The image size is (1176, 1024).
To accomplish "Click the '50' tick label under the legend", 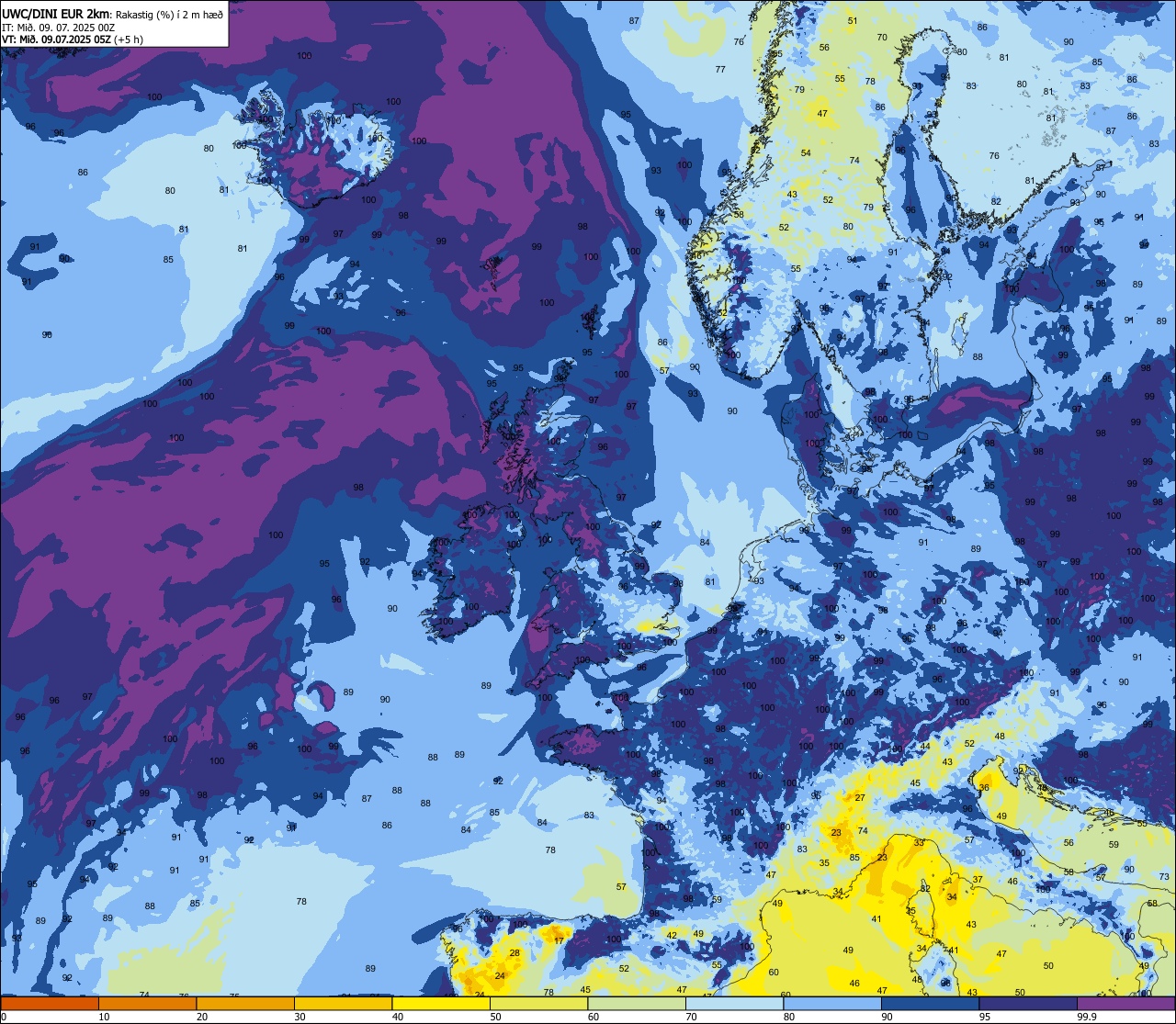I will click(495, 1017).
